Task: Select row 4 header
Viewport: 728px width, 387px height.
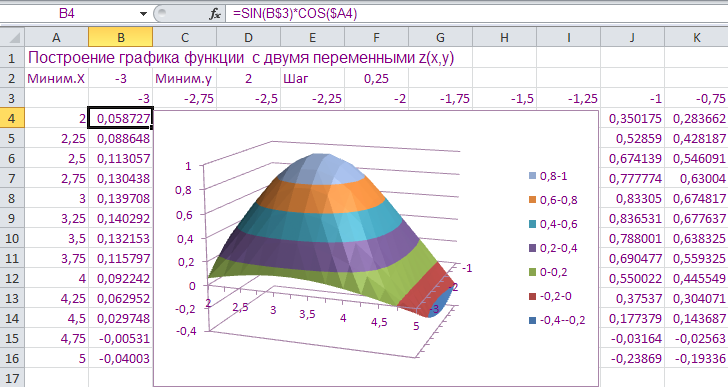Action: point(12,118)
